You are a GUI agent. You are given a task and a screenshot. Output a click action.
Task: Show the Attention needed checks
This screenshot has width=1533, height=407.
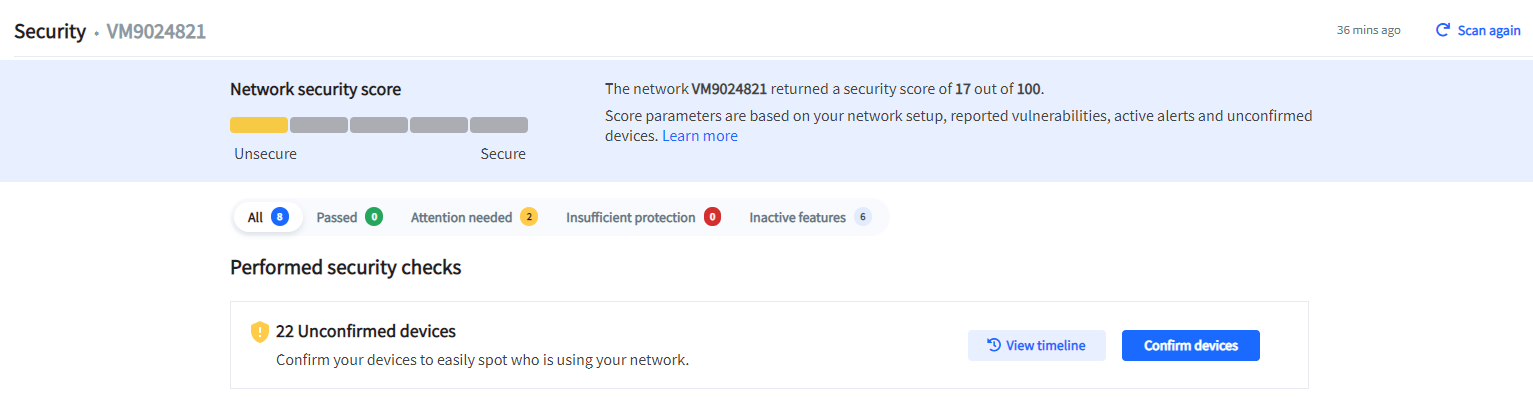[461, 217]
